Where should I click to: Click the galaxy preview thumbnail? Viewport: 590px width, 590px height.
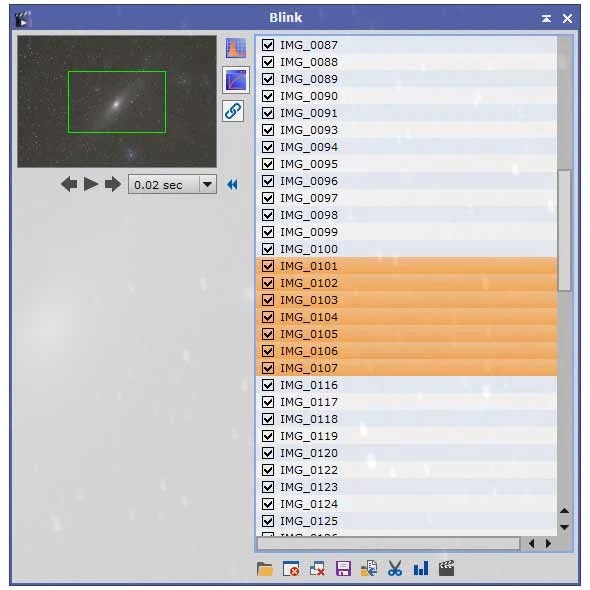pyautogui.click(x=117, y=102)
